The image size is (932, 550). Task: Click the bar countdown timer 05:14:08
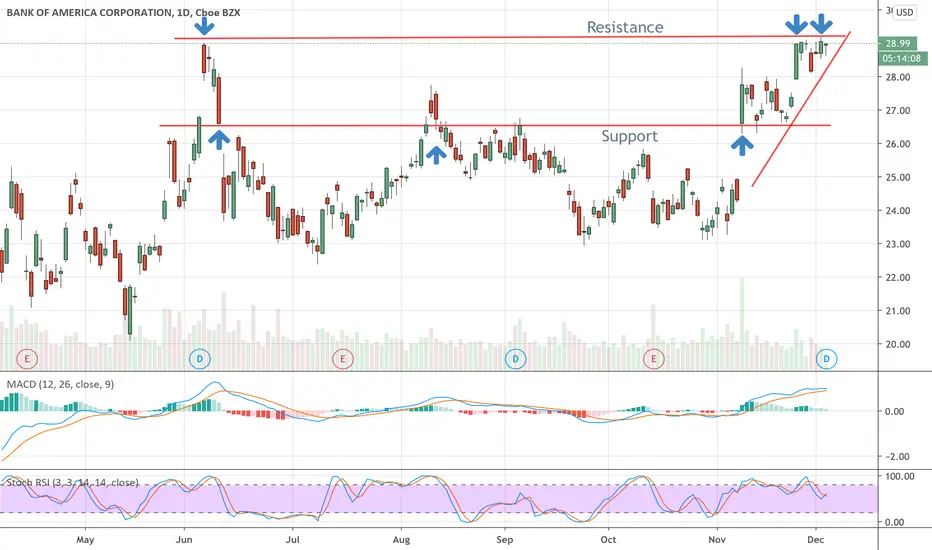pyautogui.click(x=902, y=58)
